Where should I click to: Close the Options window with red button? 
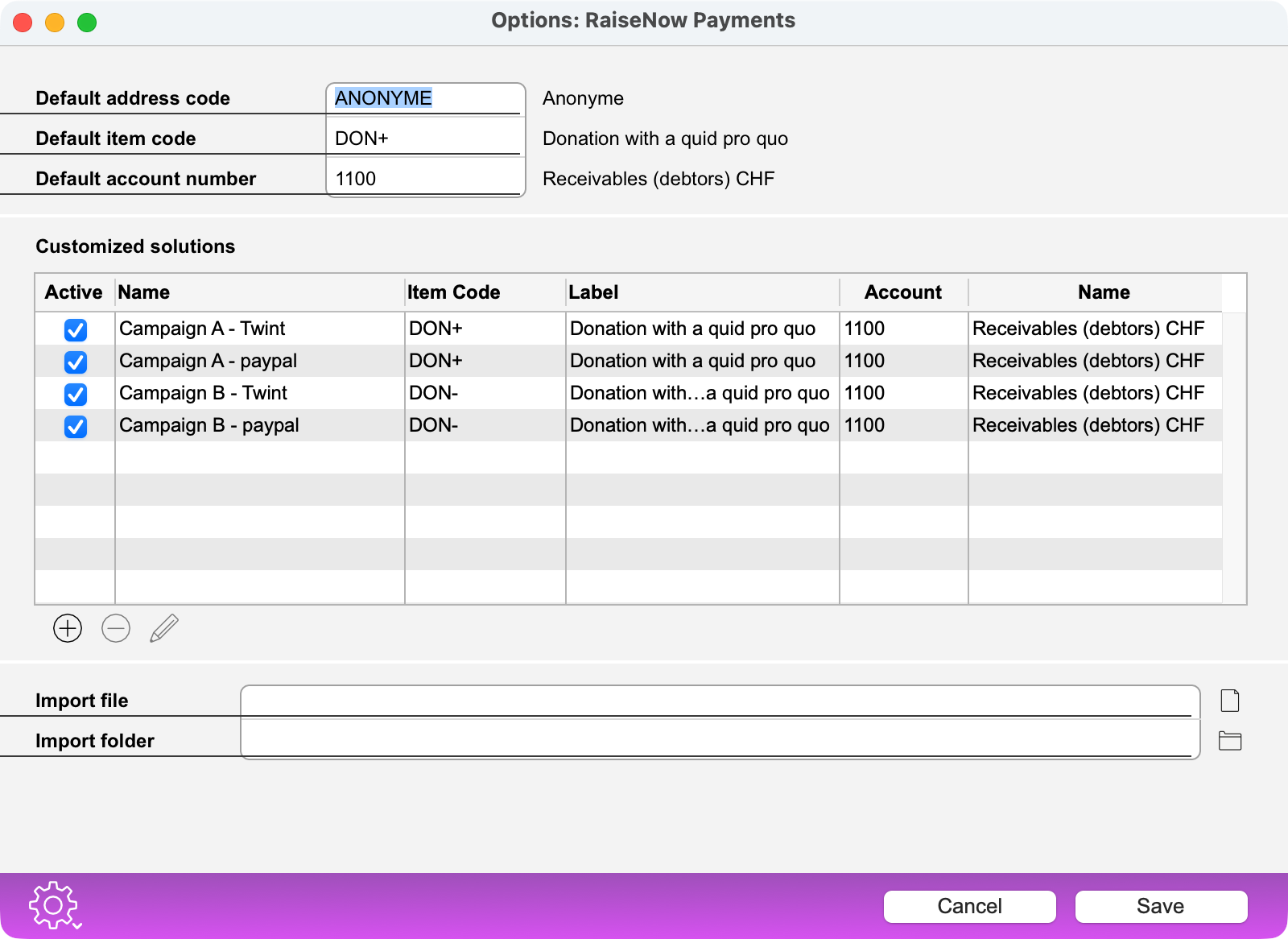pos(23,23)
